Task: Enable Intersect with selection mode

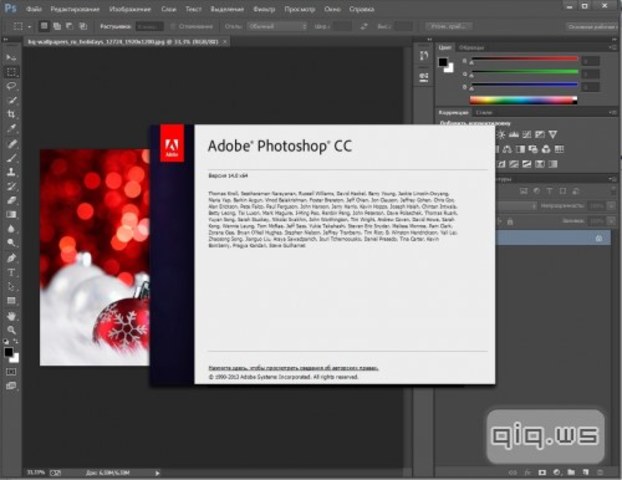Action: pyautogui.click(x=83, y=26)
